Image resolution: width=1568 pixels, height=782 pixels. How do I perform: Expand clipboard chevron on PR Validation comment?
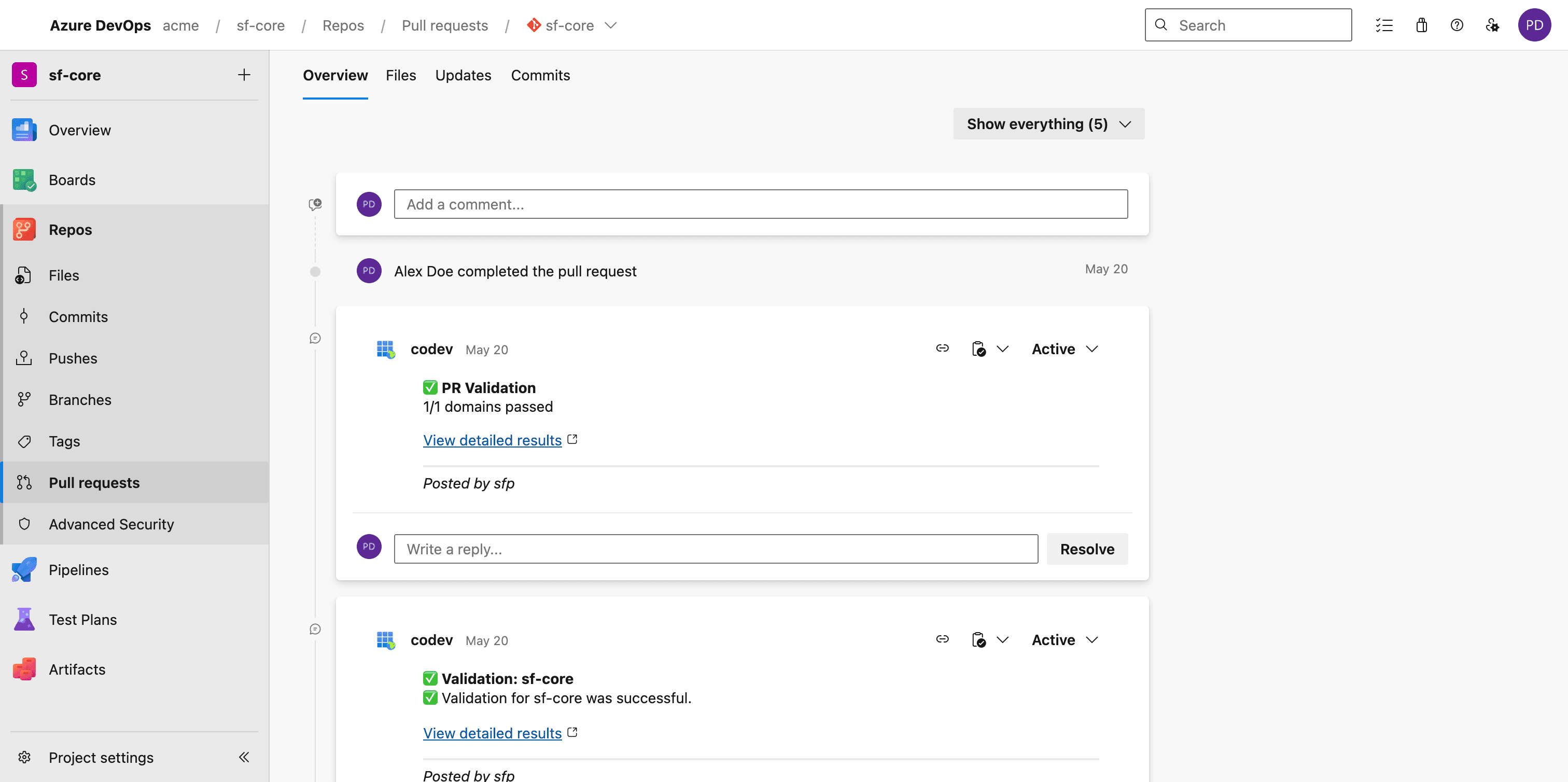[1002, 348]
